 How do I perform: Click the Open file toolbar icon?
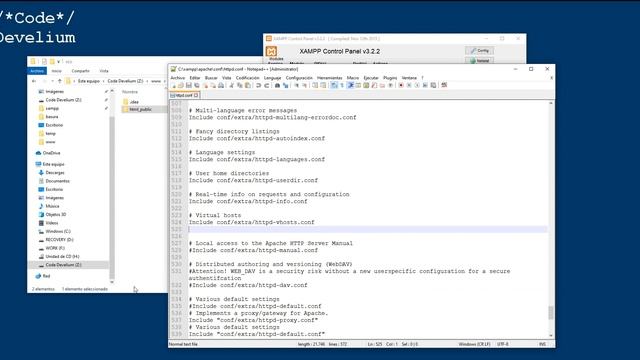181,85
